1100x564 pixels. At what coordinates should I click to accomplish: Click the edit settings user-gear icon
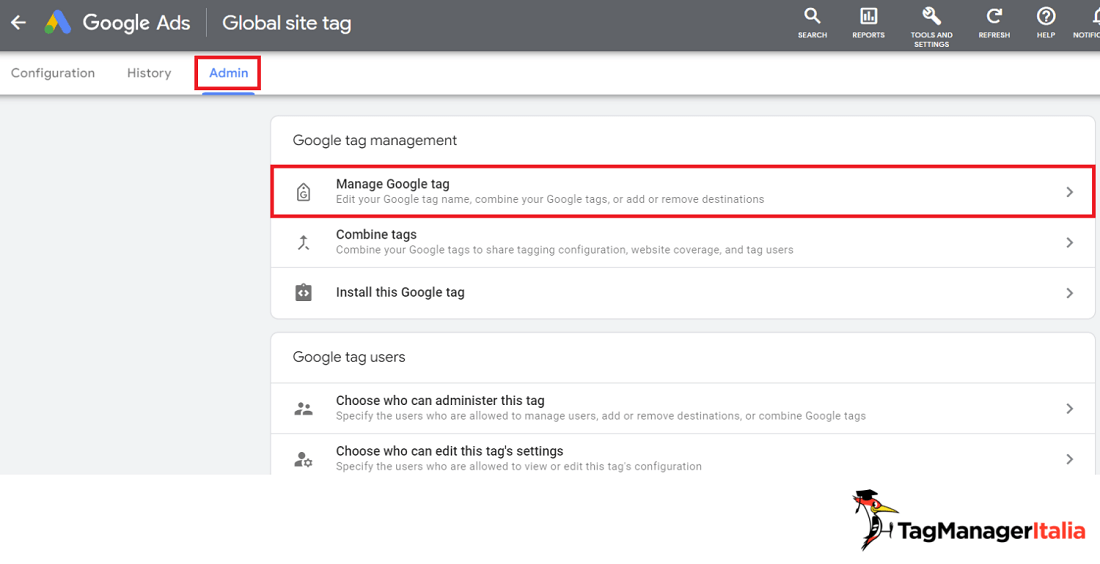click(x=303, y=459)
